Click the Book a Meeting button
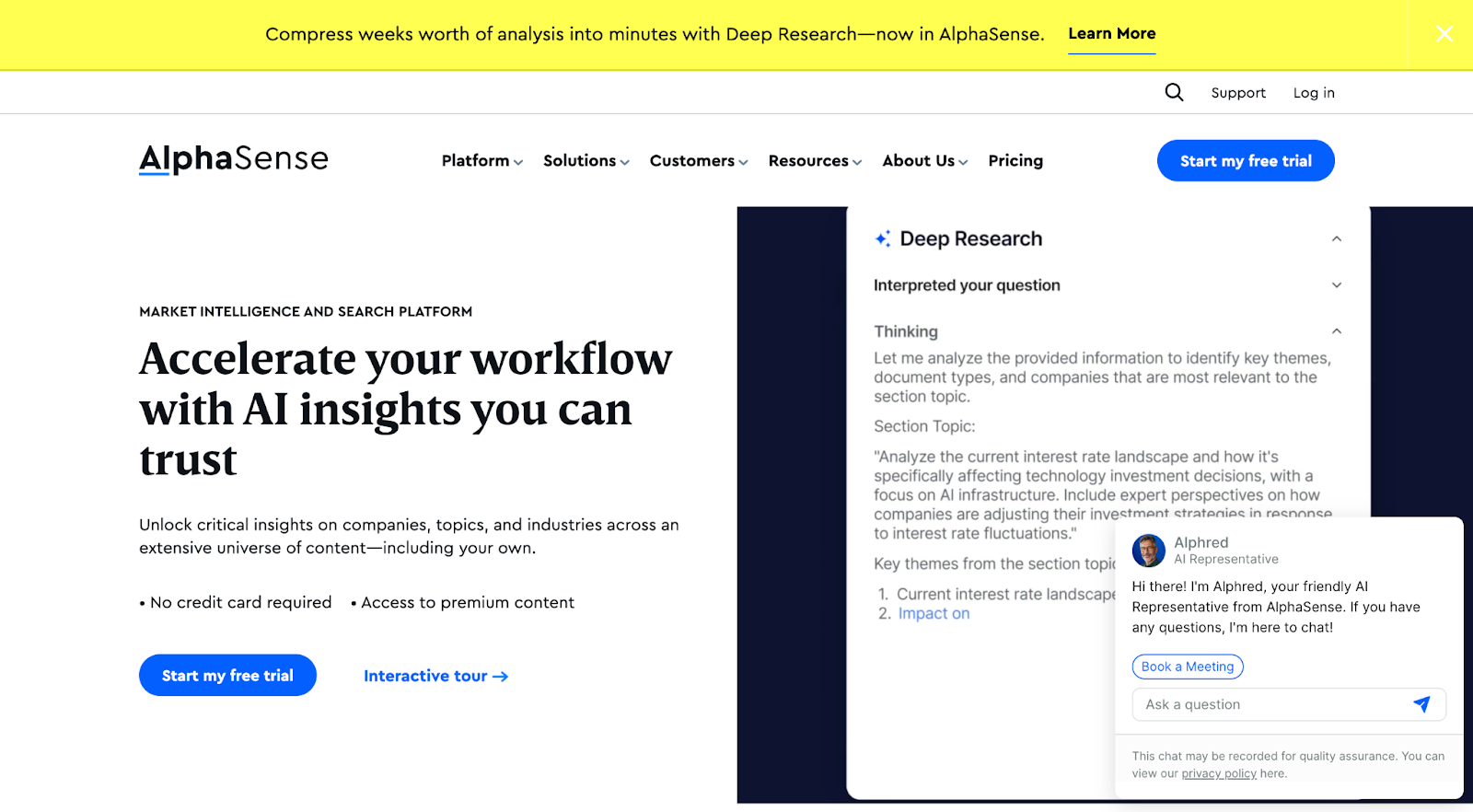Screen dimensions: 1473x812 (x=1188, y=667)
